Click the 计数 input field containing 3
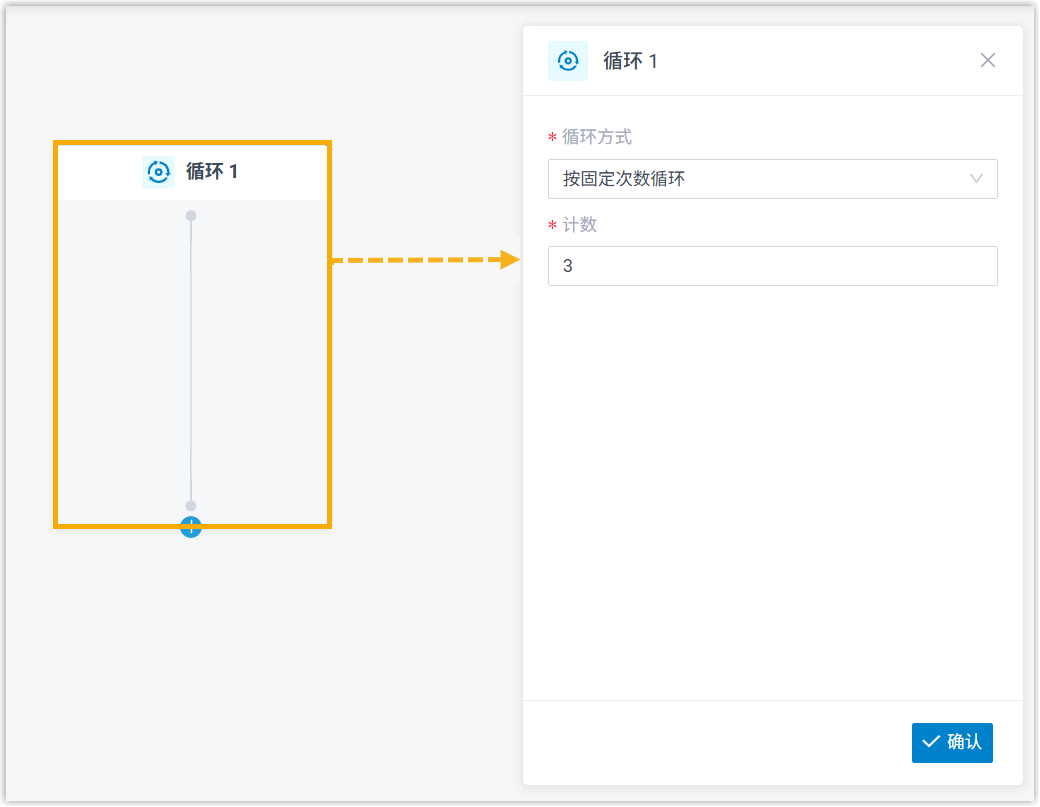Viewport: 1040px width, 807px height. [x=772, y=266]
